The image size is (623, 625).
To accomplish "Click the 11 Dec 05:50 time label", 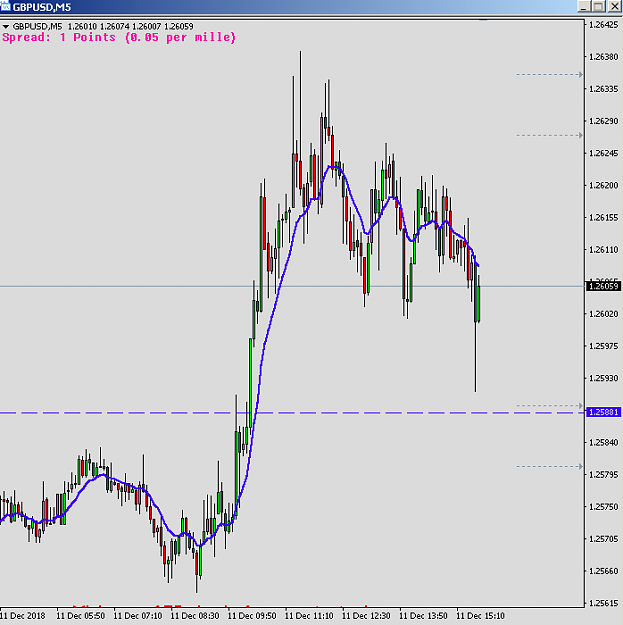I will [81, 616].
